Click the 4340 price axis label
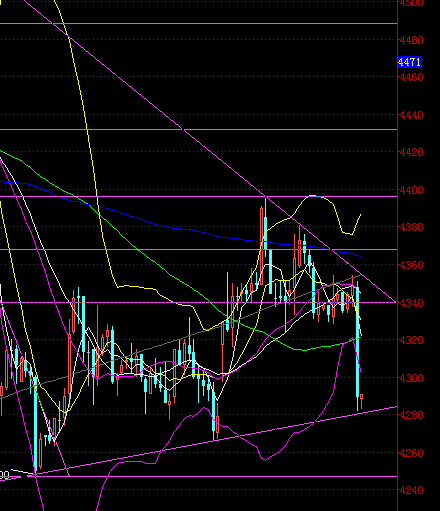 tap(412, 303)
